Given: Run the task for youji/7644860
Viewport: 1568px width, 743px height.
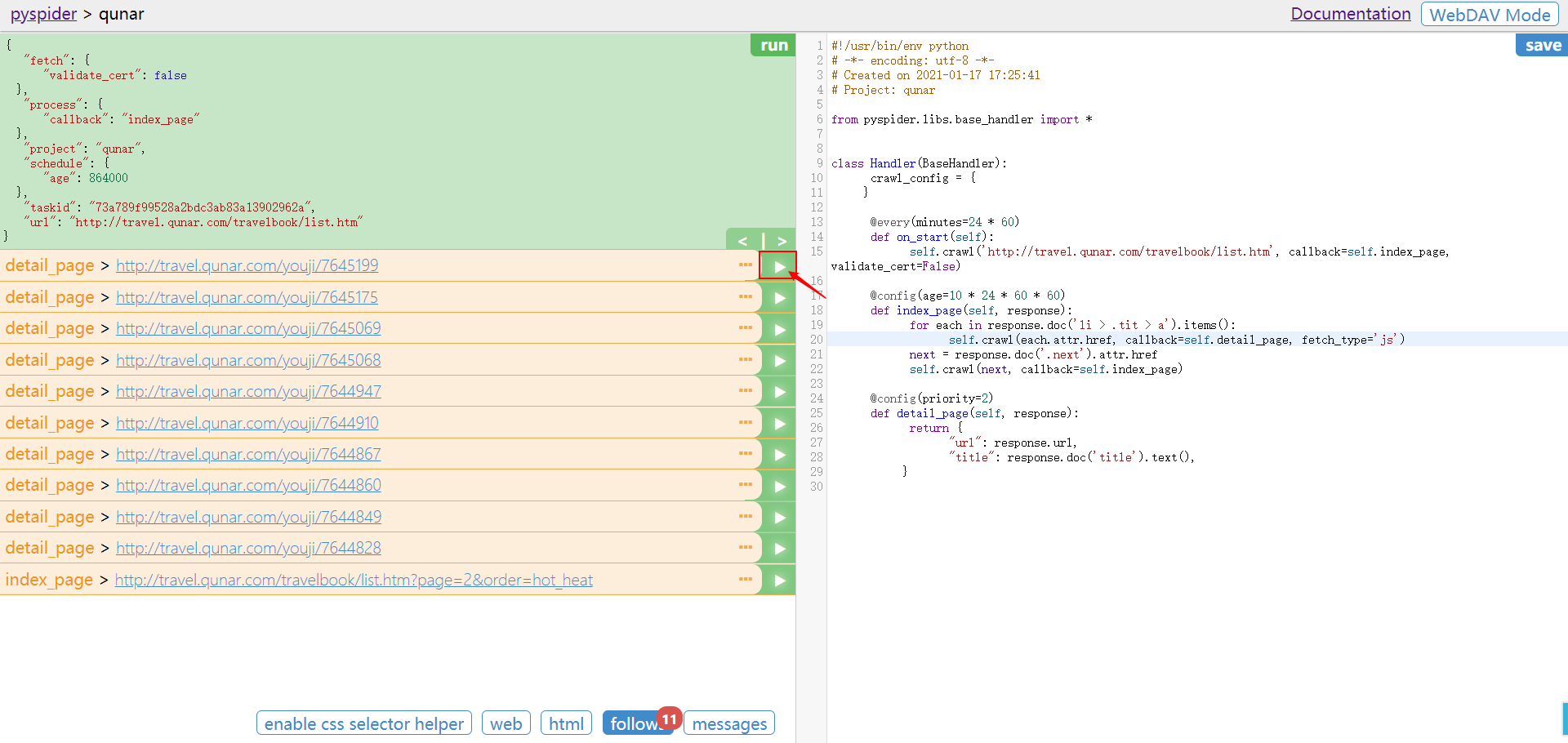Looking at the screenshot, I should tap(778, 486).
